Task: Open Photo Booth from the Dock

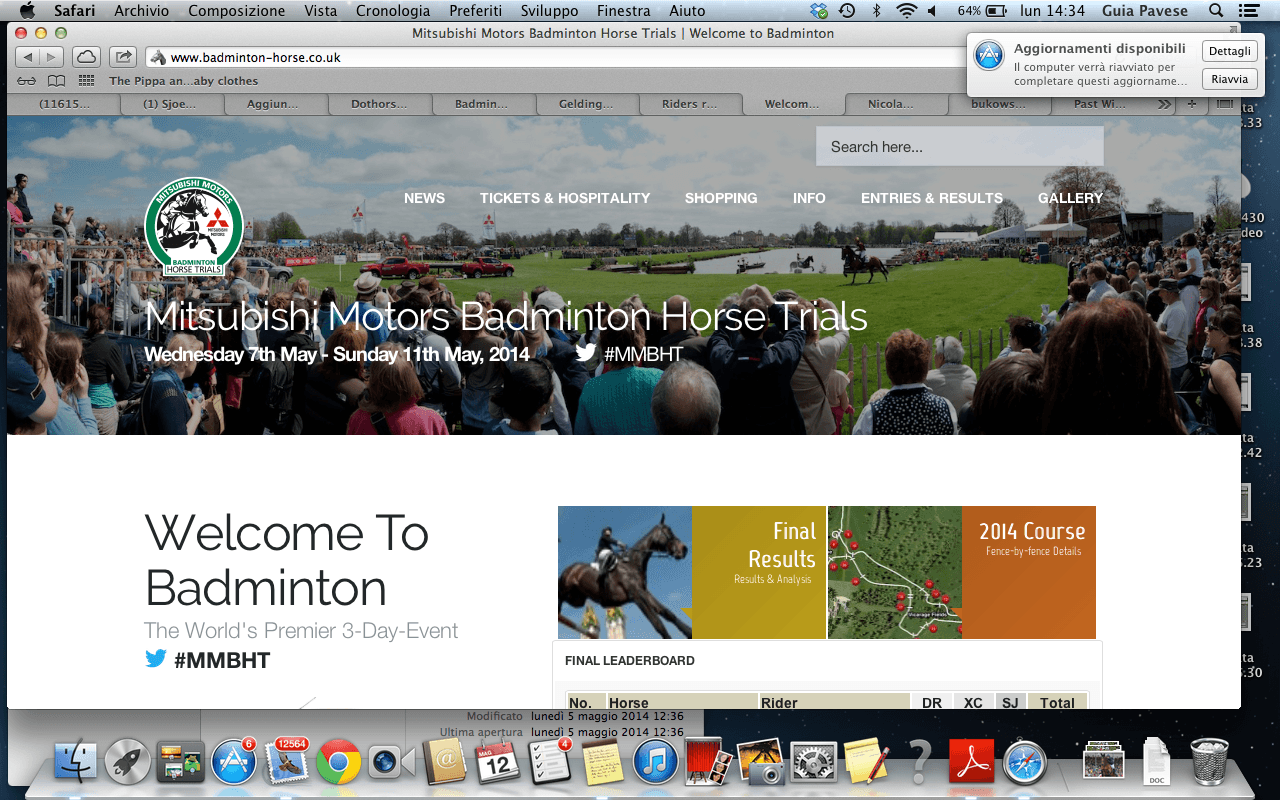Action: click(x=707, y=763)
